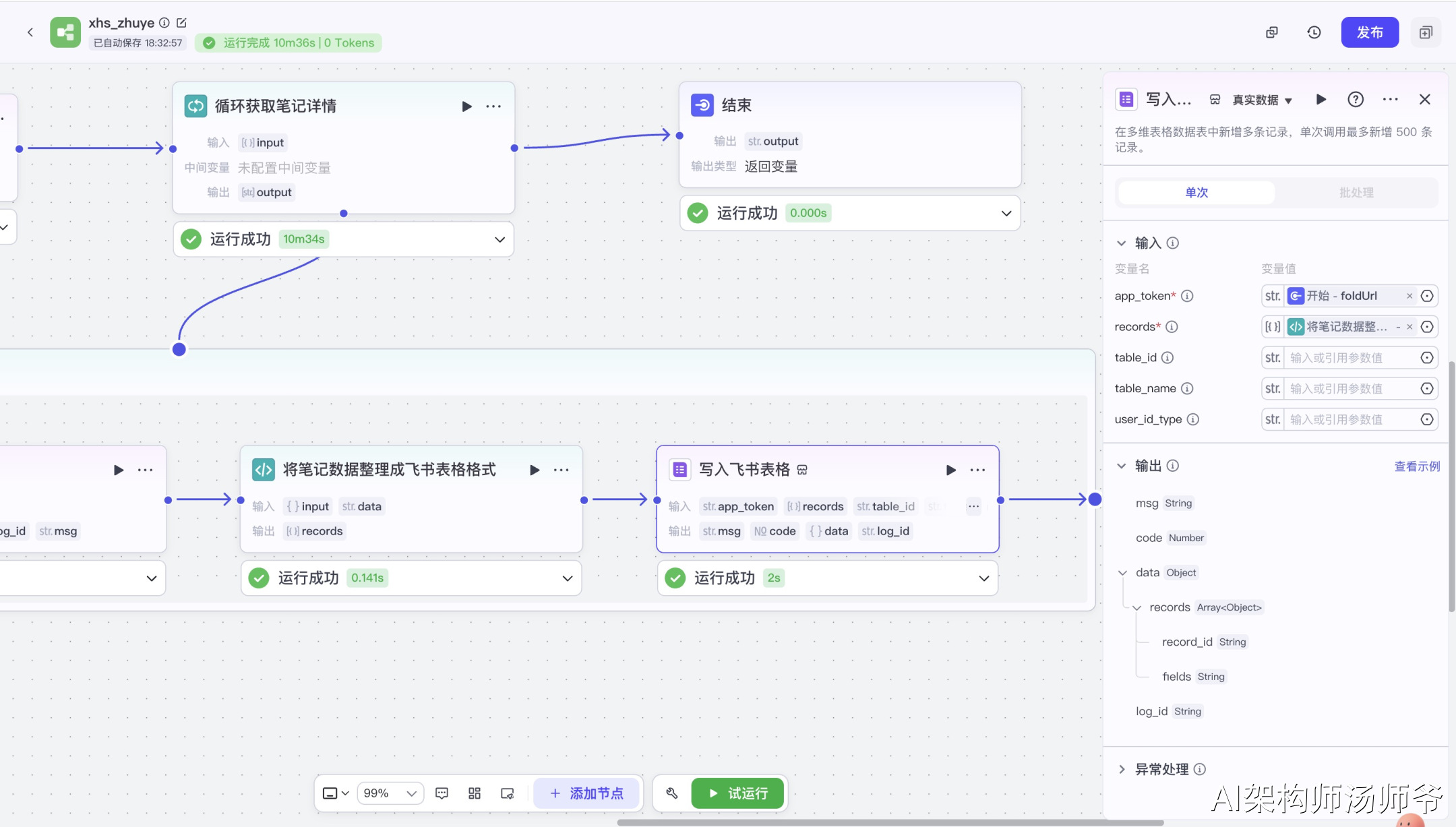Expand the 异常处理 section
Viewport: 1456px width, 827px height.
[1122, 769]
